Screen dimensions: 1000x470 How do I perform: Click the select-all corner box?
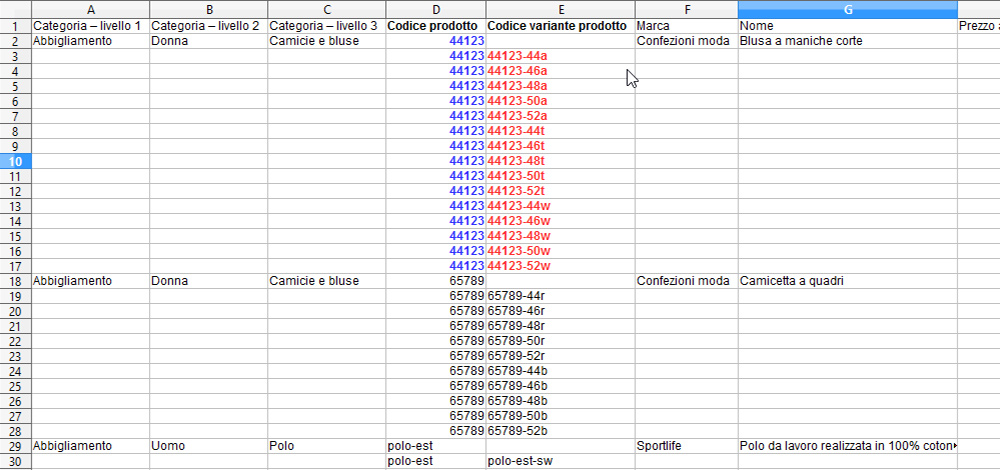(x=16, y=10)
